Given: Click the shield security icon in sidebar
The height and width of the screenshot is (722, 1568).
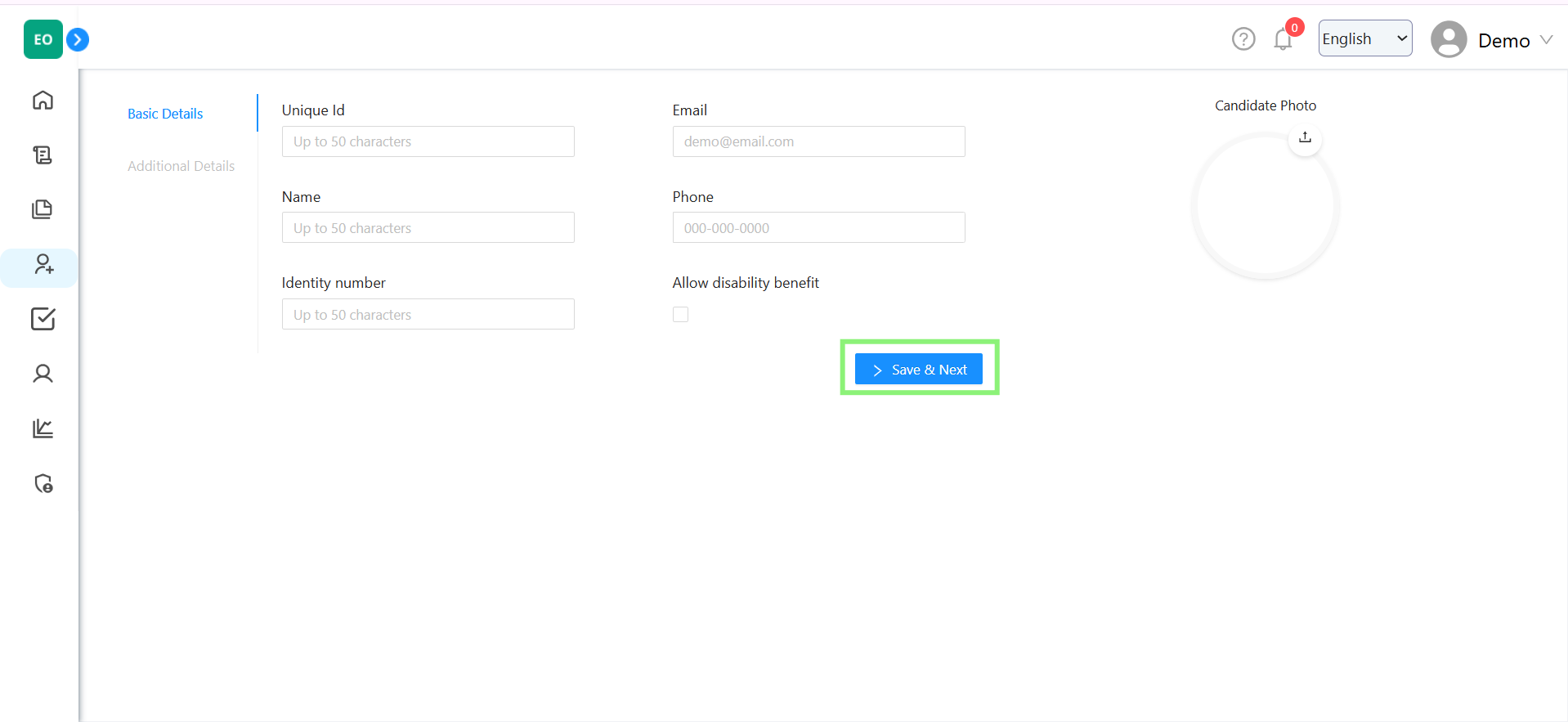Looking at the screenshot, I should coord(43,483).
